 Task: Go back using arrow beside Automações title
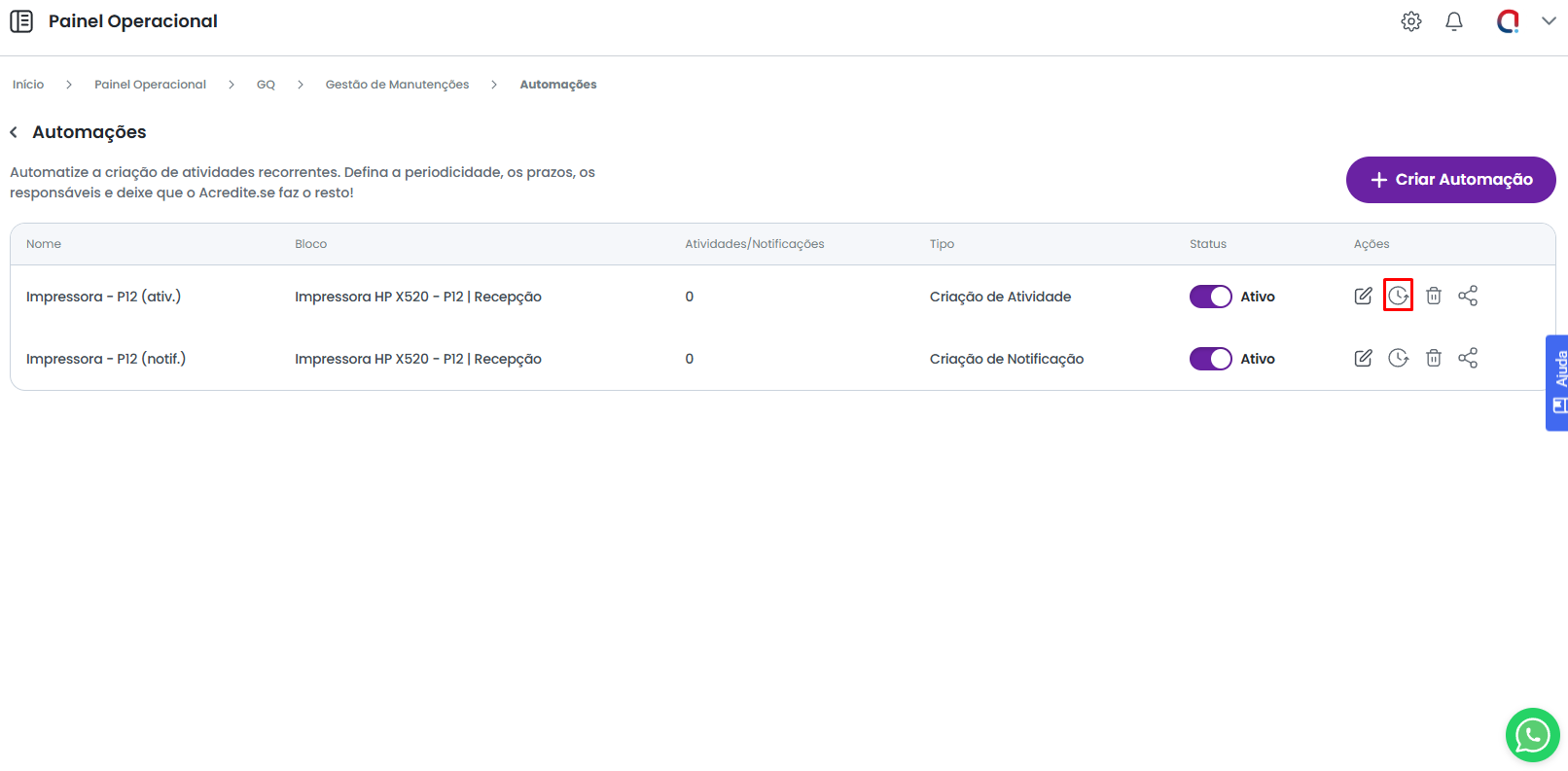click(x=14, y=132)
